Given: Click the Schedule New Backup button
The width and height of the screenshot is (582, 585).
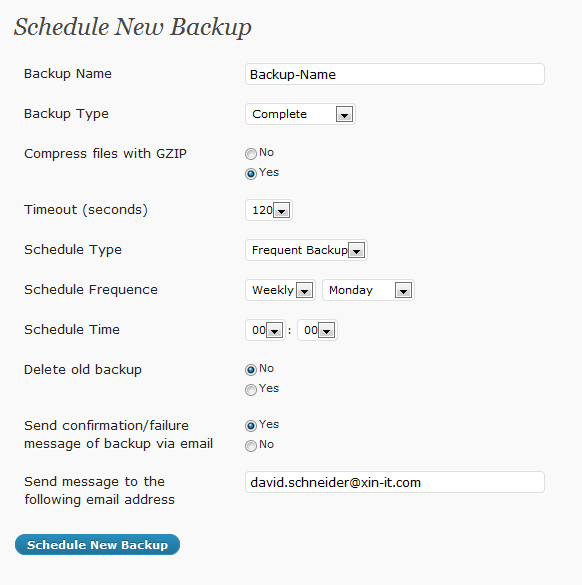Looking at the screenshot, I should 97,545.
